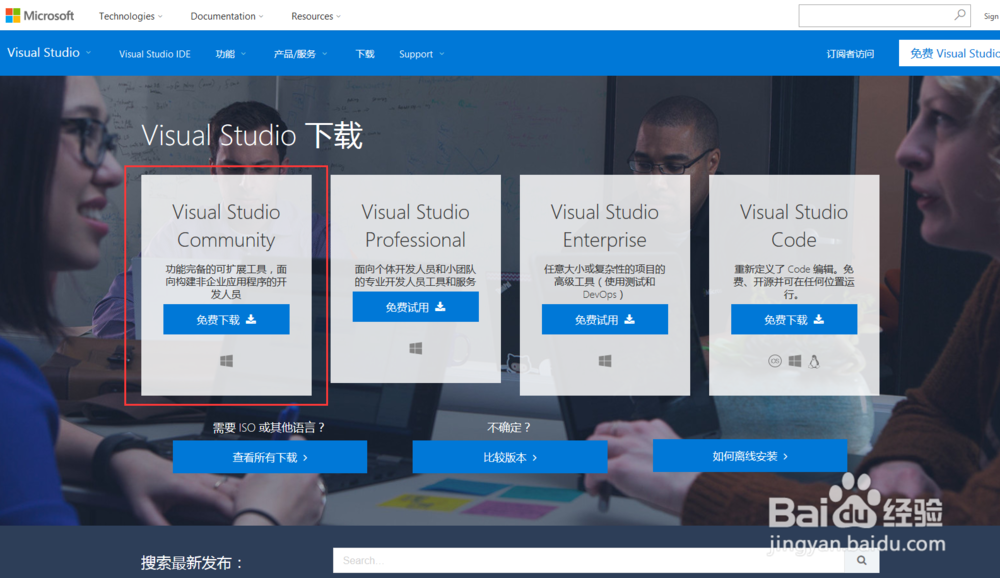This screenshot has width=1000, height=578.
Task: Click the Visual Studio Enterprise title
Action: coord(605,226)
